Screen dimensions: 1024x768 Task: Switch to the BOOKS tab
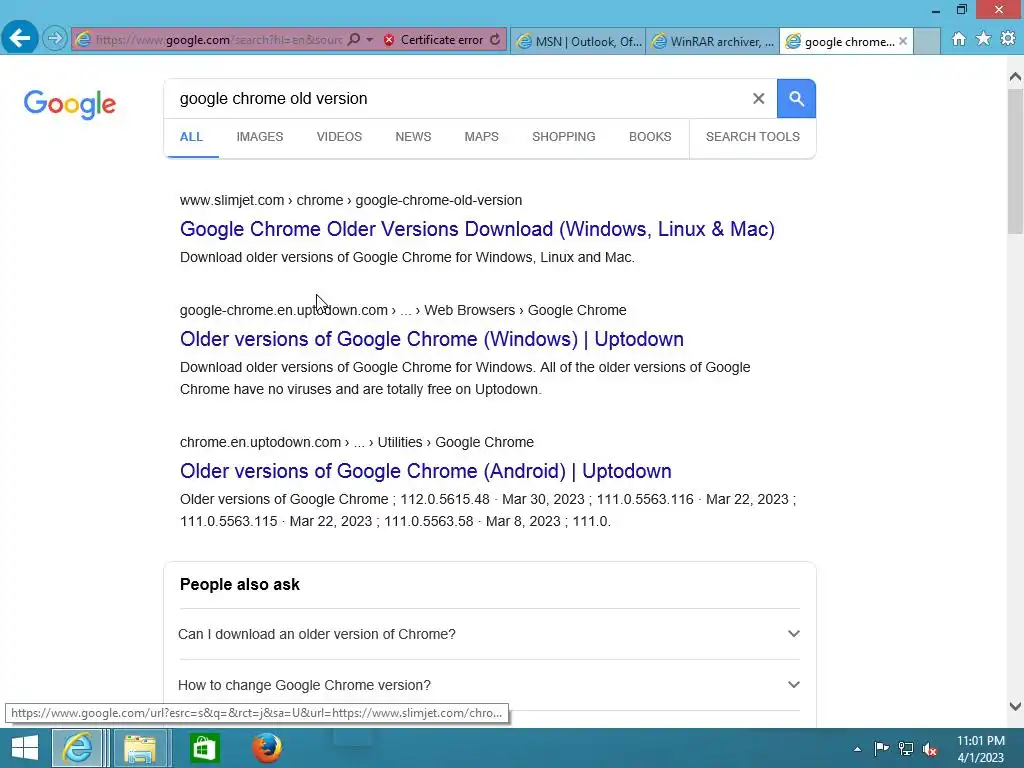coord(650,137)
